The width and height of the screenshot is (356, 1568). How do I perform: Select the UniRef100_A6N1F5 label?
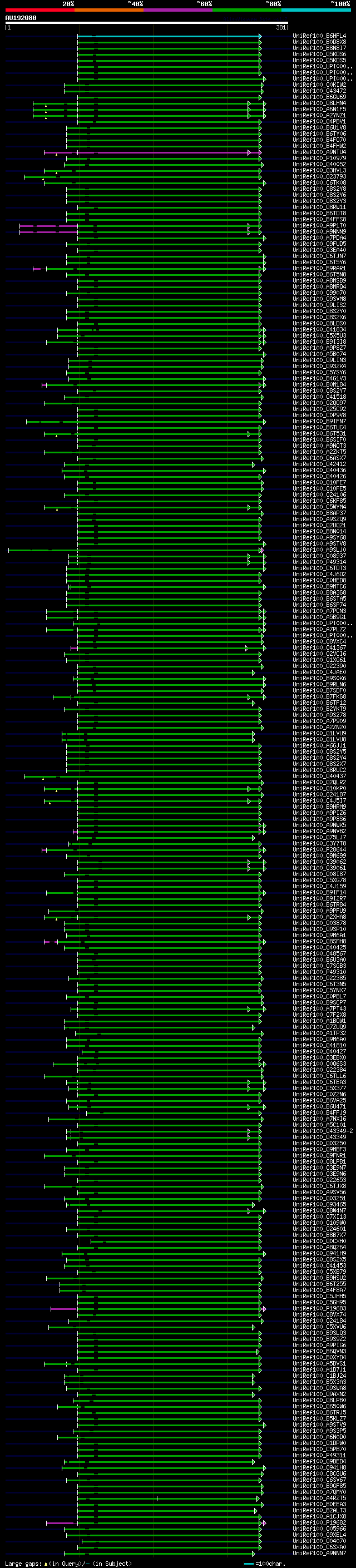coord(319,110)
